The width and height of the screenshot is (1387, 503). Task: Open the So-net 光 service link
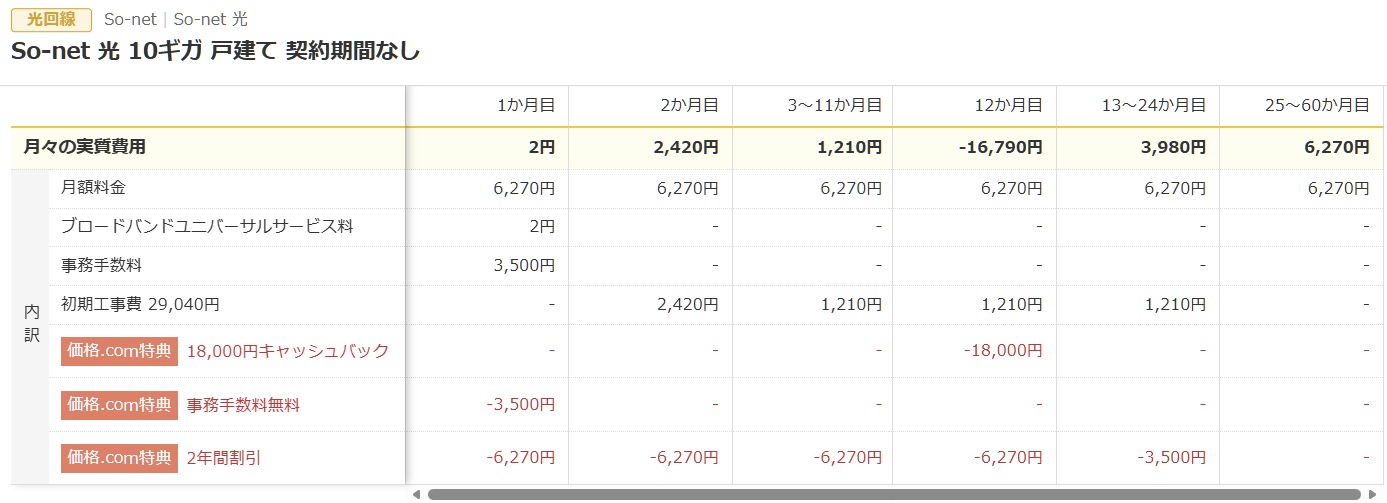[211, 19]
